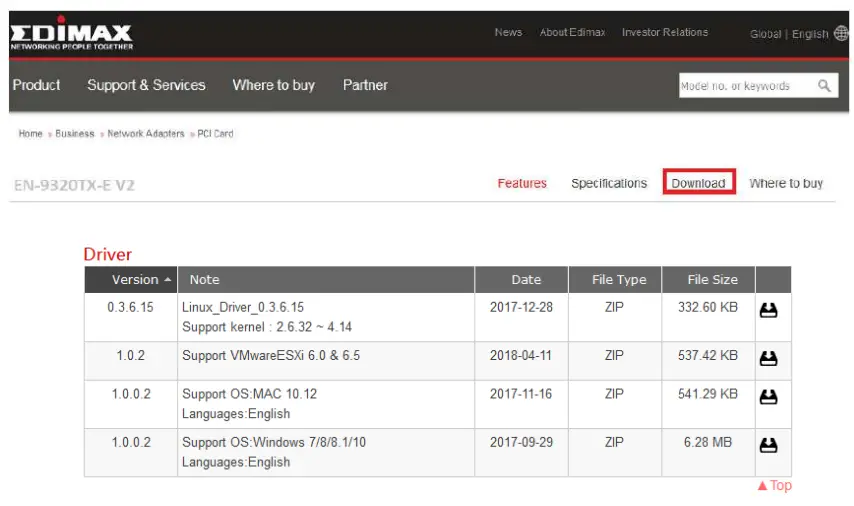This screenshot has width=854, height=506.
Task: Download the MAC 10.12 driver
Action: 768,397
